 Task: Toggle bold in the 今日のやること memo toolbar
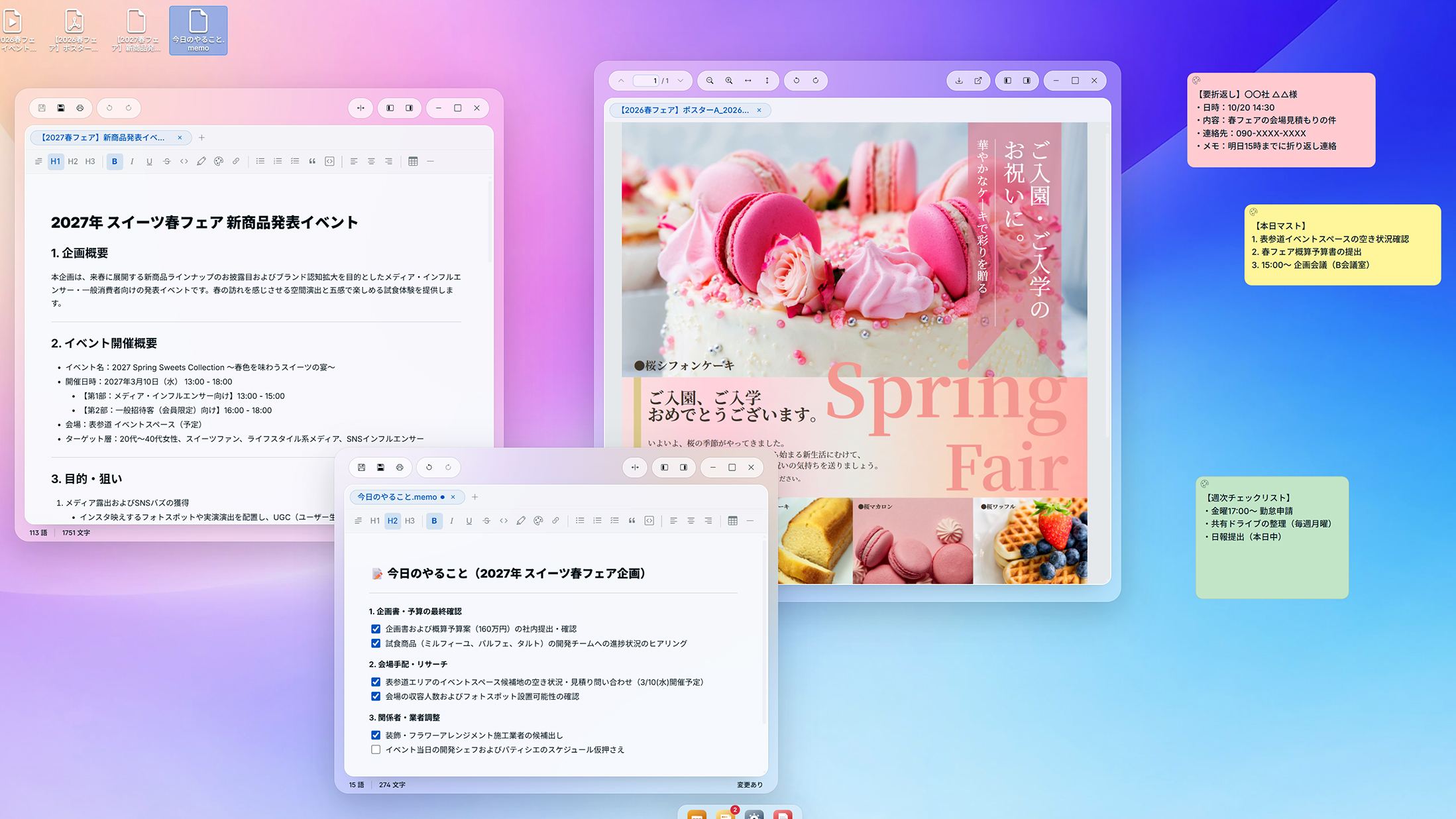[x=434, y=521]
